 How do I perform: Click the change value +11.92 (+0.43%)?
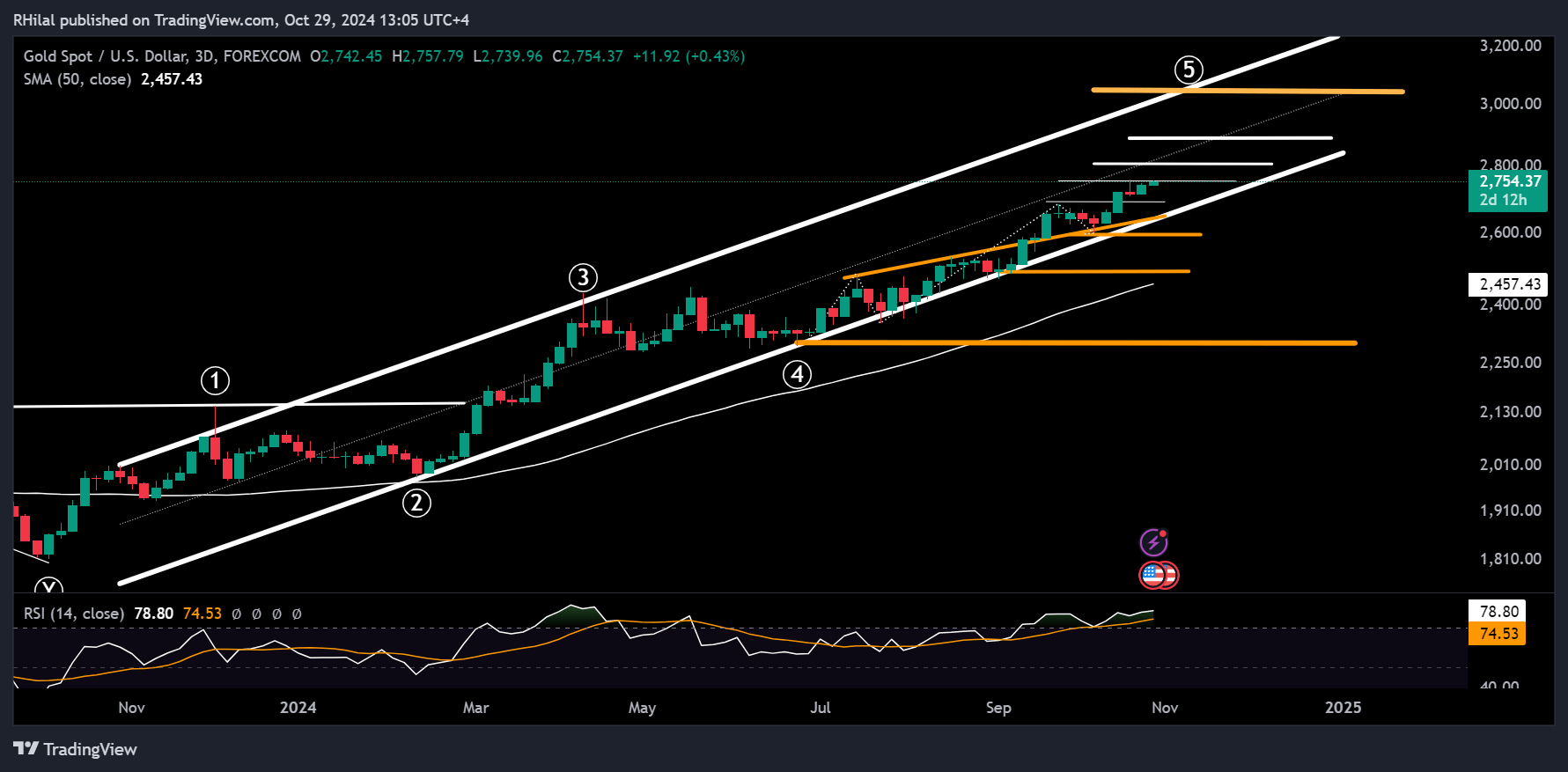689,56
